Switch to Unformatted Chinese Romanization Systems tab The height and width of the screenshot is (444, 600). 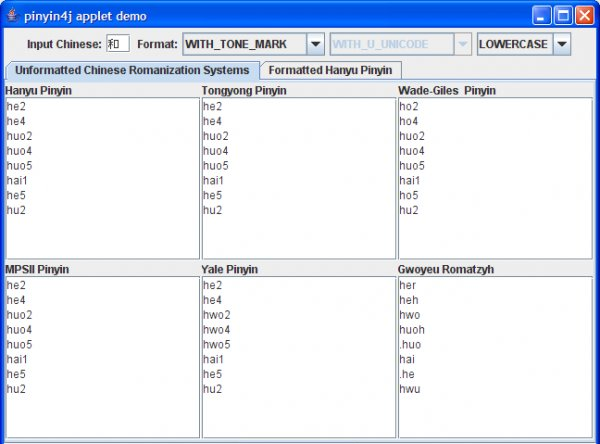132,70
